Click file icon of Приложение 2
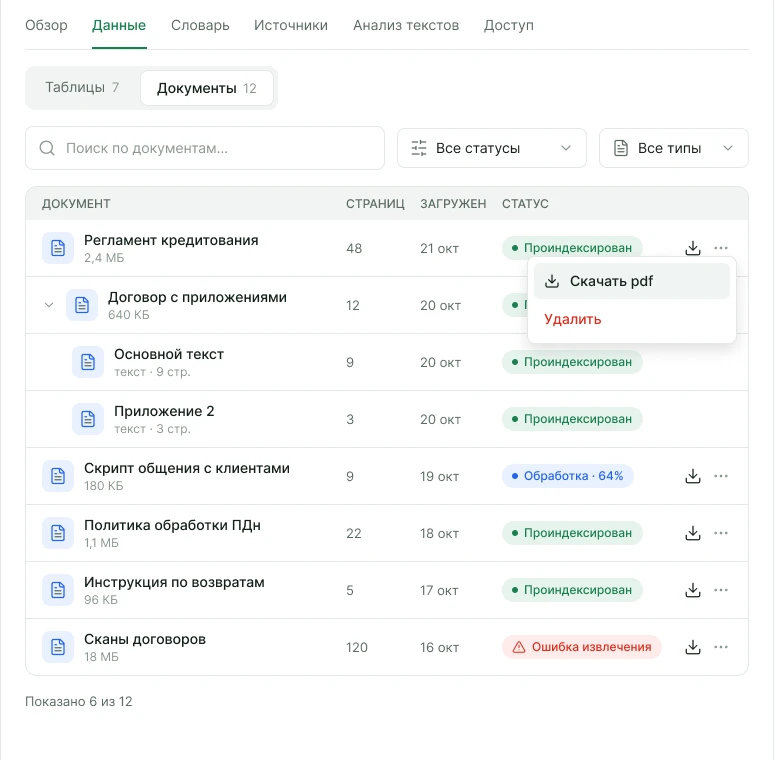 point(88,419)
